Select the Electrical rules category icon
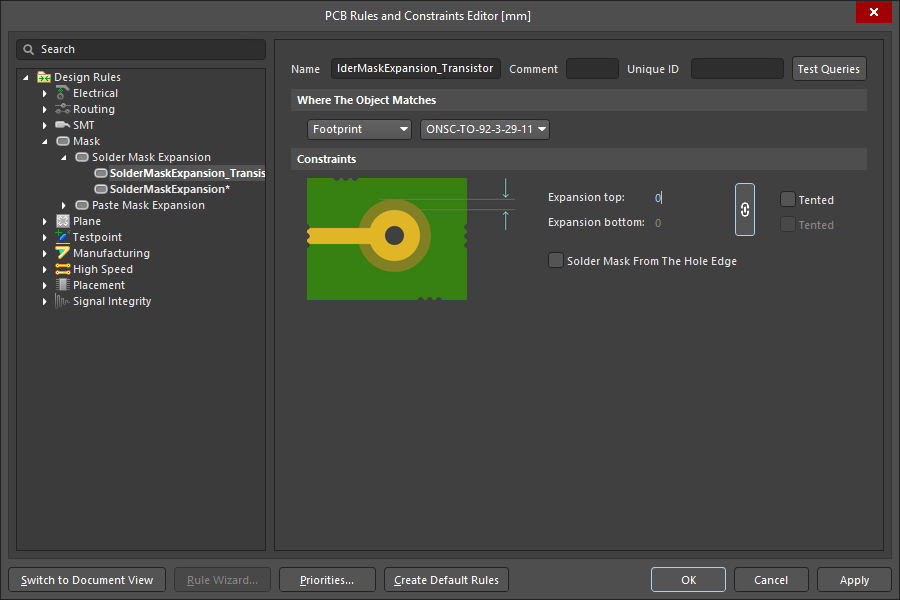 [61, 93]
